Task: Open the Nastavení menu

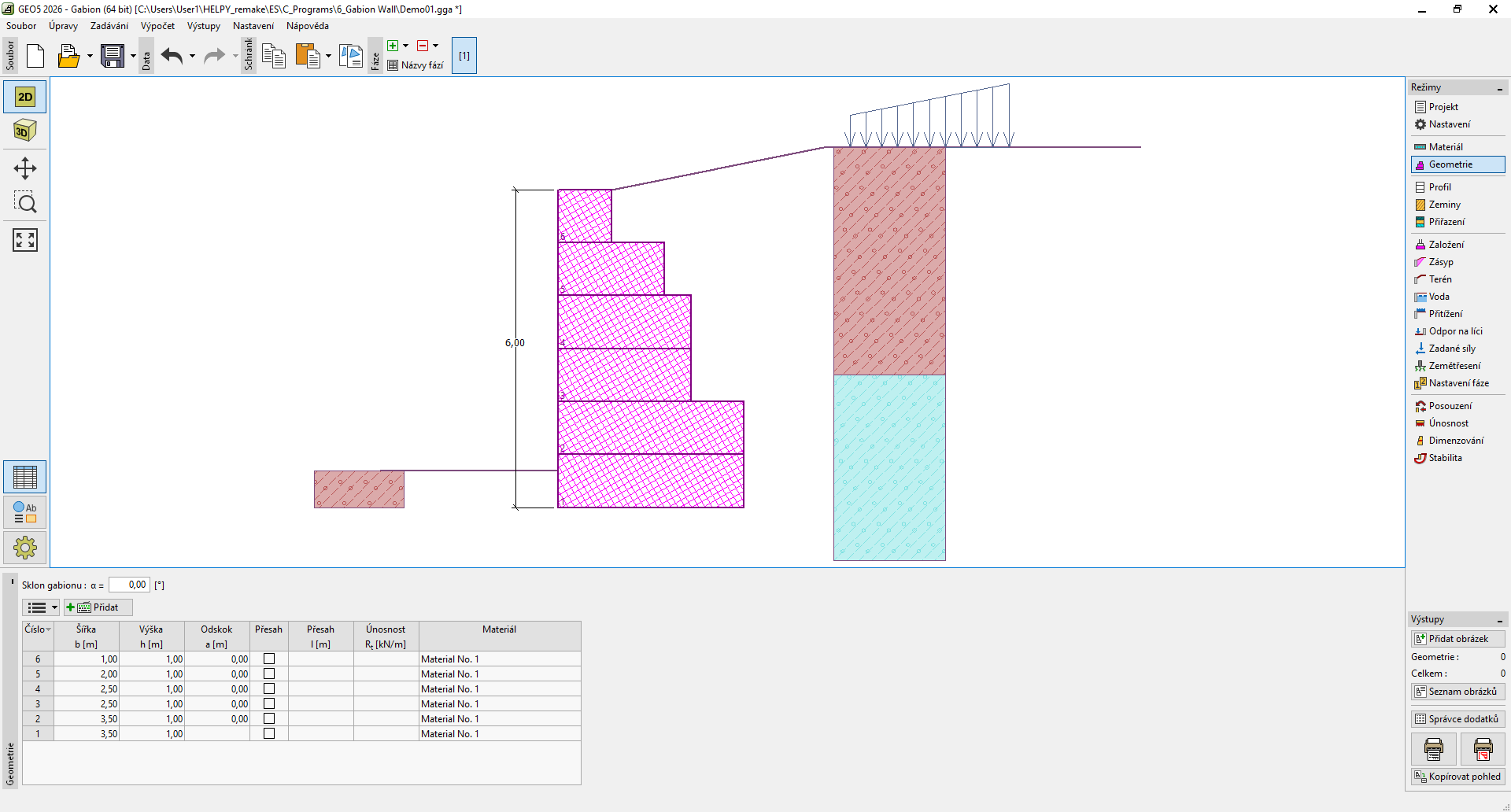Action: click(253, 26)
